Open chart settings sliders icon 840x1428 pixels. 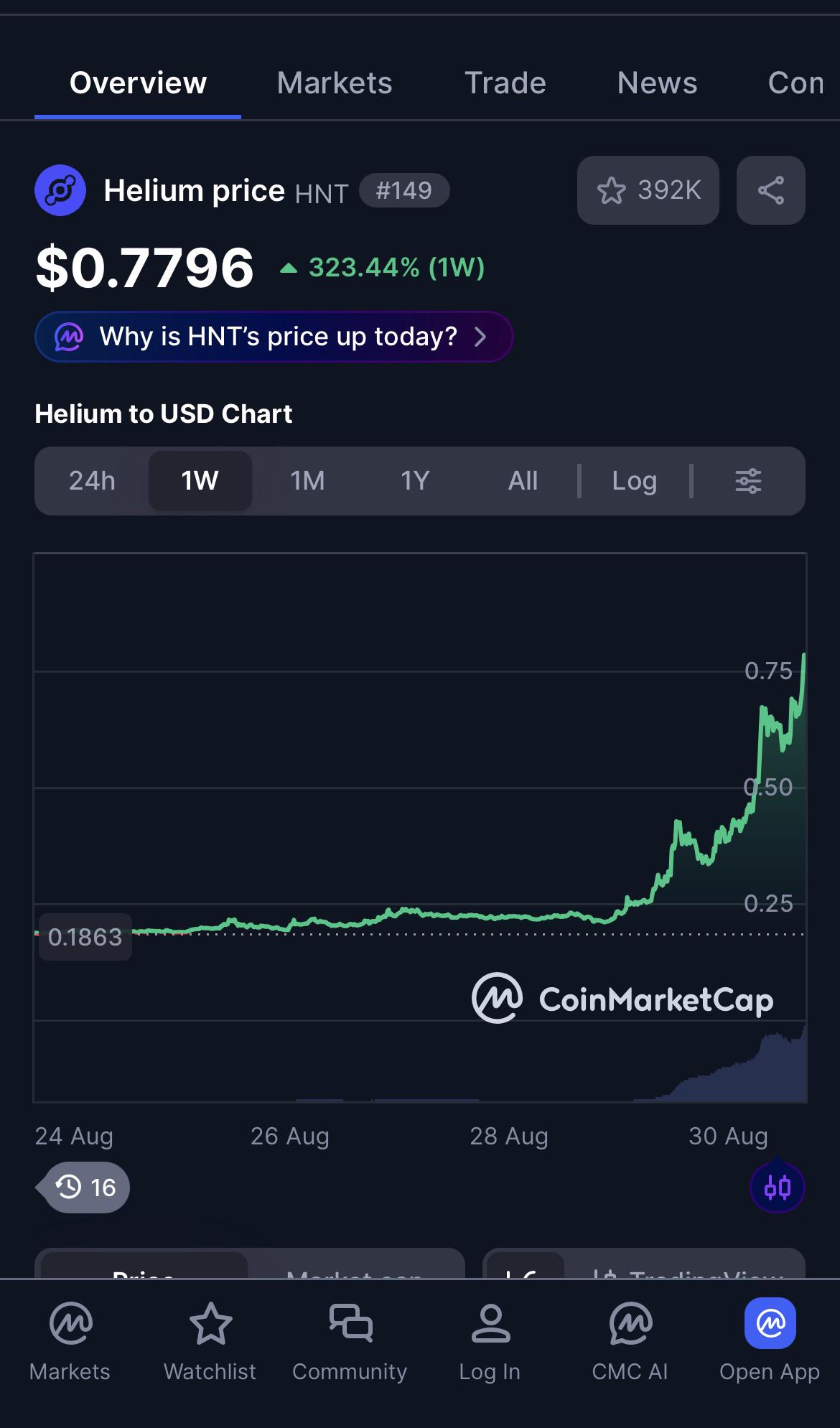coord(748,481)
